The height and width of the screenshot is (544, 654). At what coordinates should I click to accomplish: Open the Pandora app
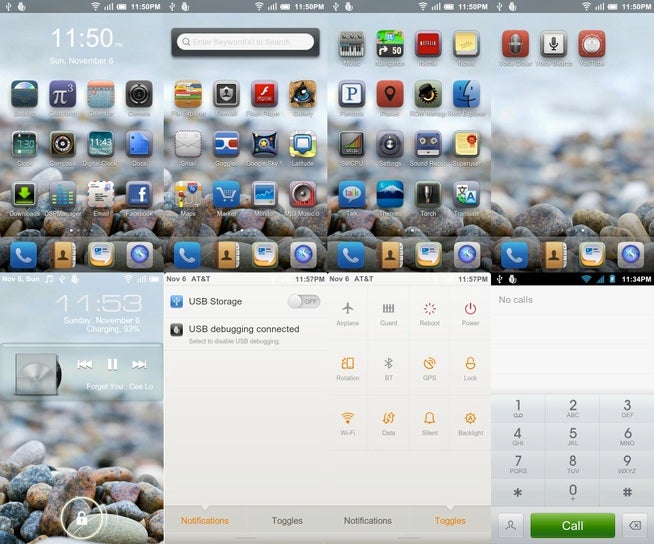tap(352, 94)
